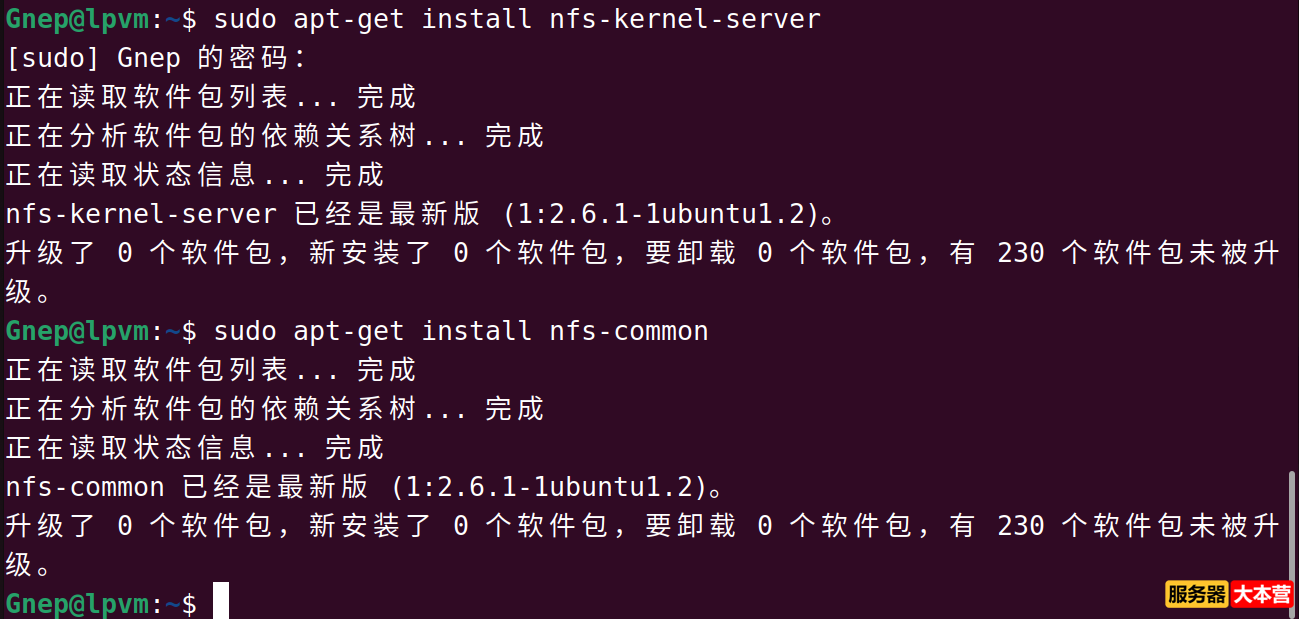
Task: Click 正在读取状态信息 line above nfs-common 已经是最新版
Action: pos(194,448)
